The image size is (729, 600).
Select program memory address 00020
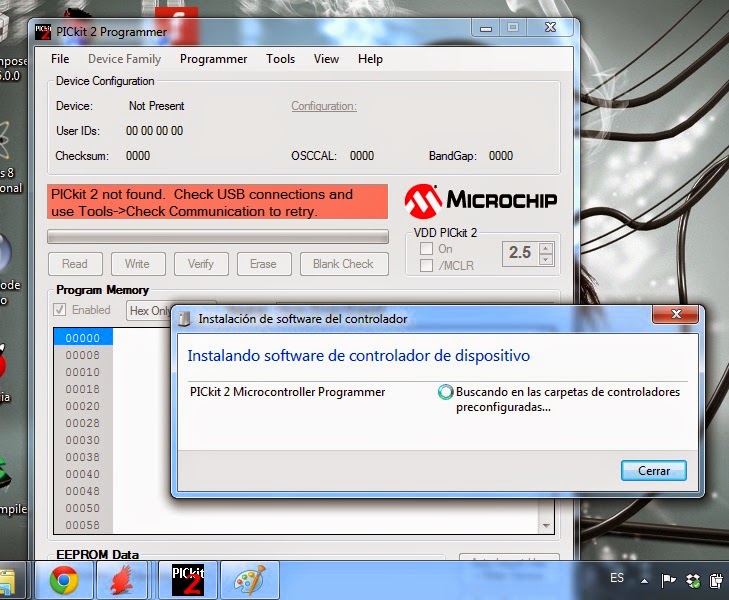pos(83,406)
